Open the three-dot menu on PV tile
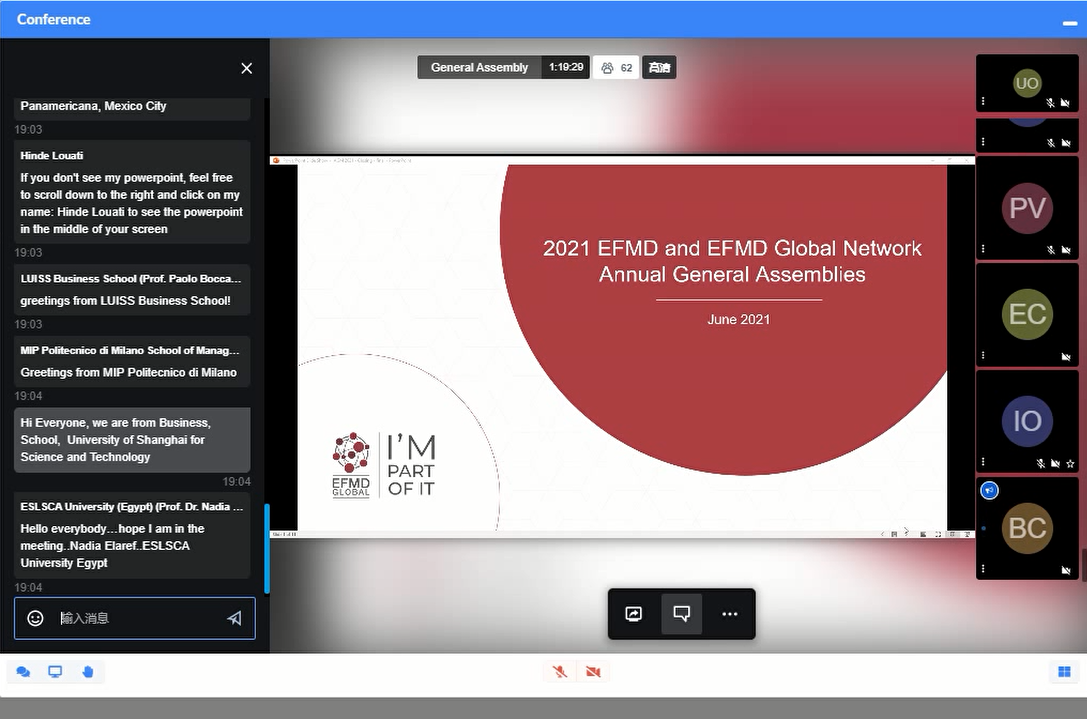 (983, 248)
